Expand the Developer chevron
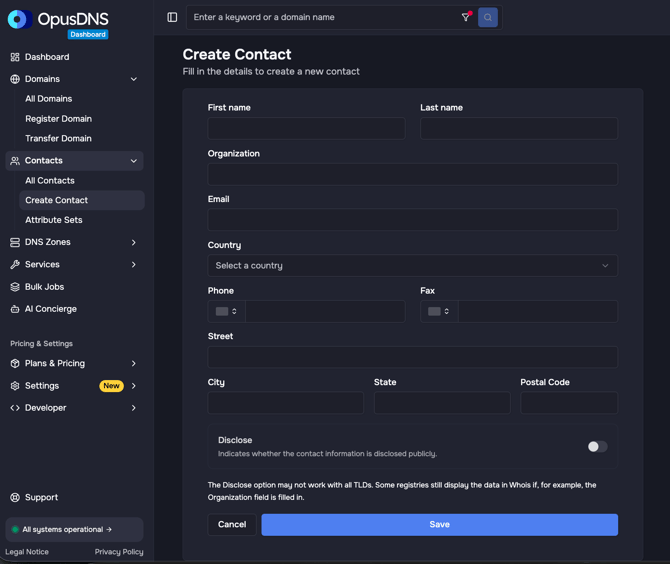This screenshot has width=670, height=564. pyautogui.click(x=134, y=408)
